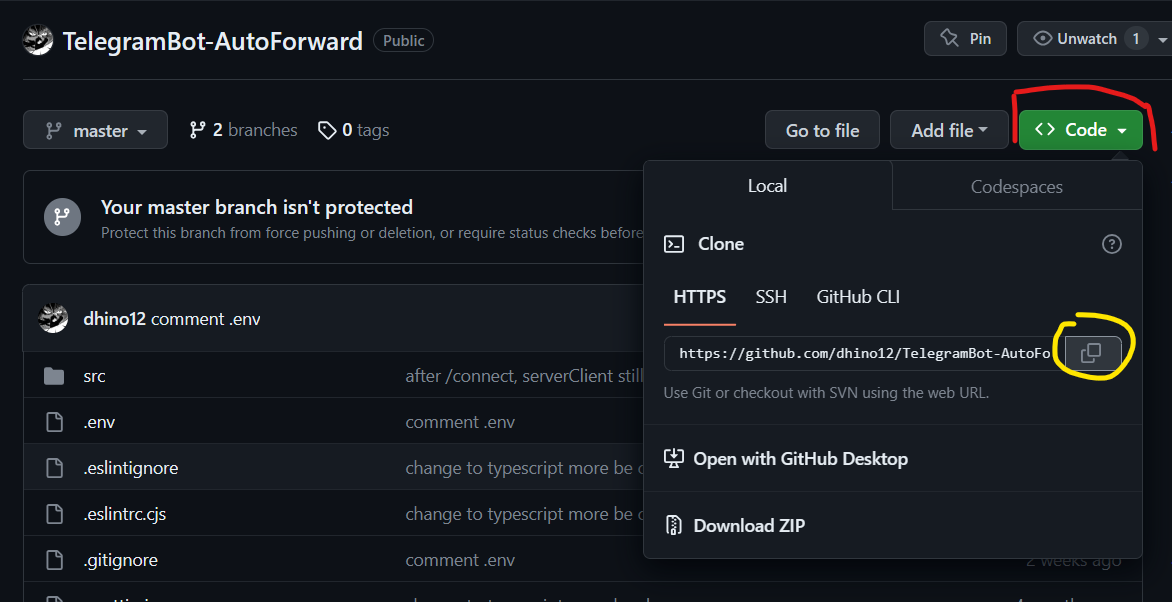Select the SSH clone tab
Screen dimensions: 1172x602
point(771,297)
